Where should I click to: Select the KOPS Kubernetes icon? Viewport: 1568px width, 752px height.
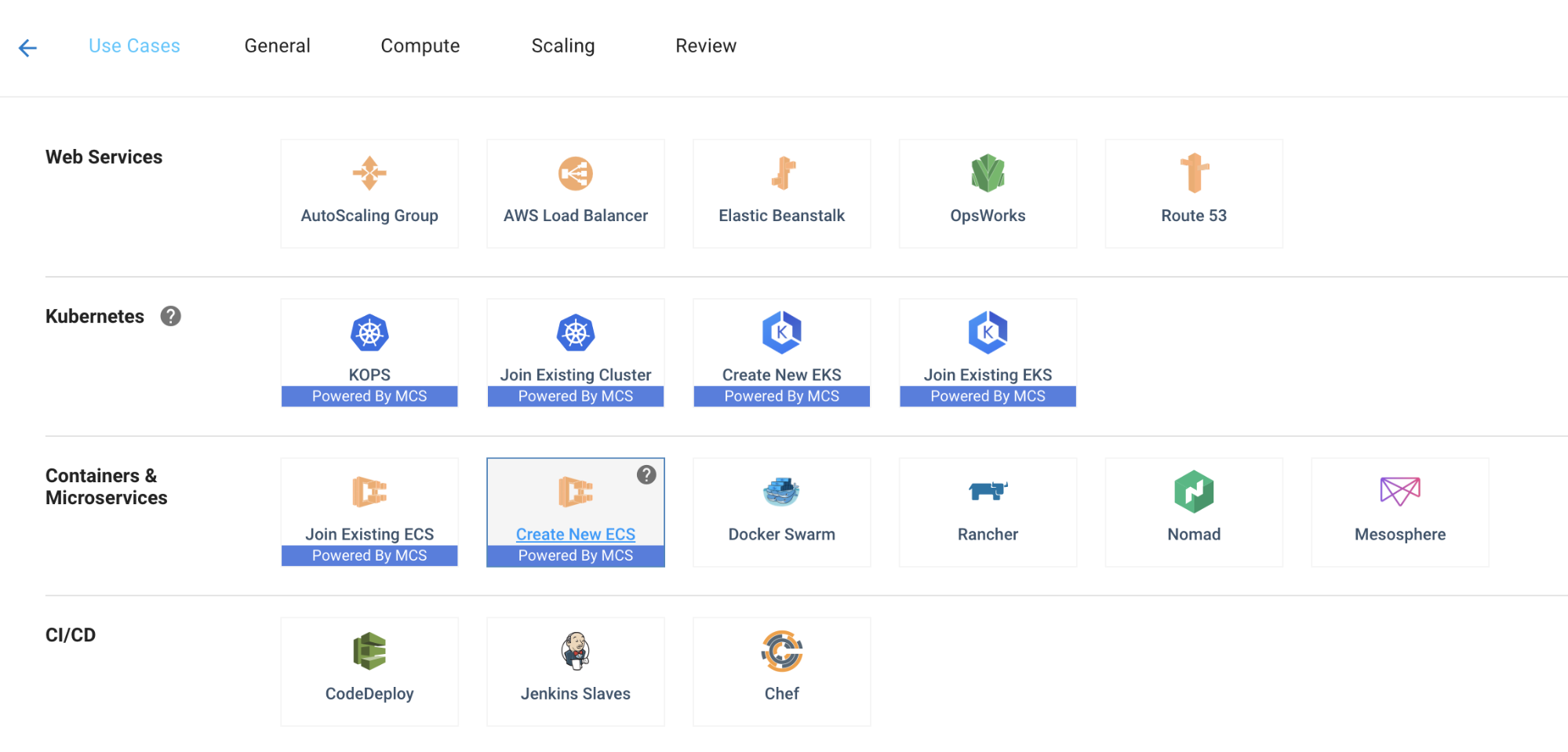369,333
